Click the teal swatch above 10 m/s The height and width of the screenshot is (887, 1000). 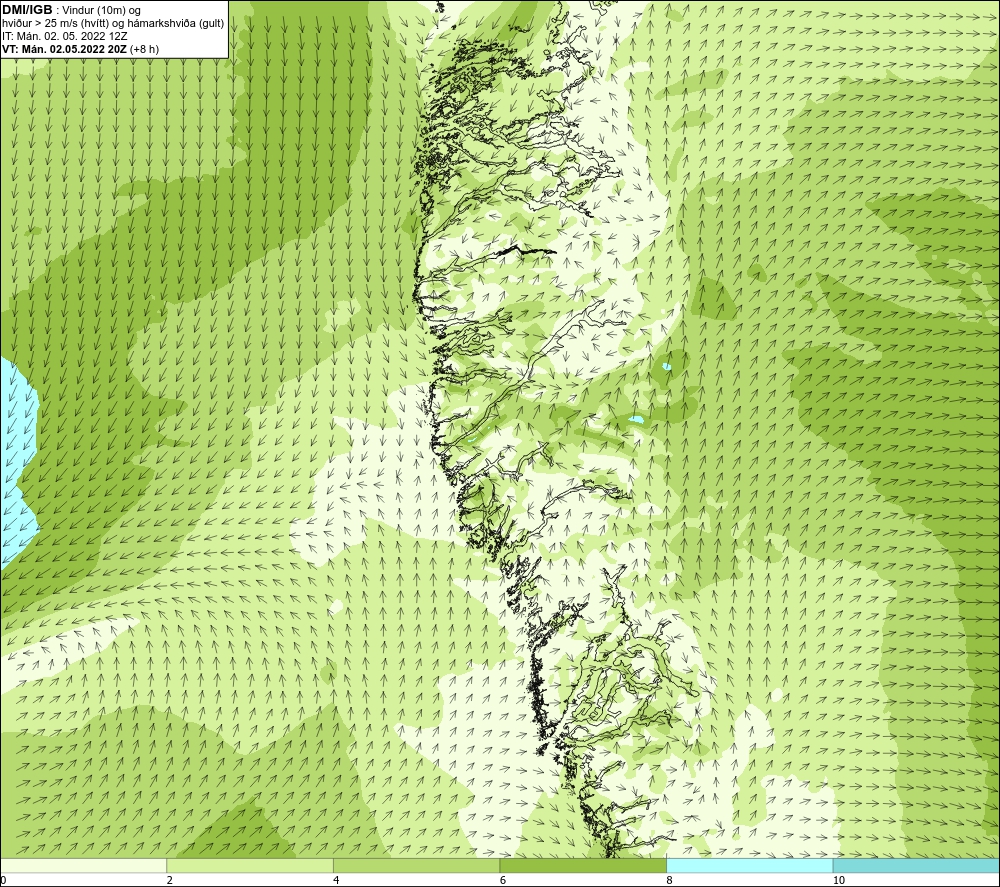916,866
